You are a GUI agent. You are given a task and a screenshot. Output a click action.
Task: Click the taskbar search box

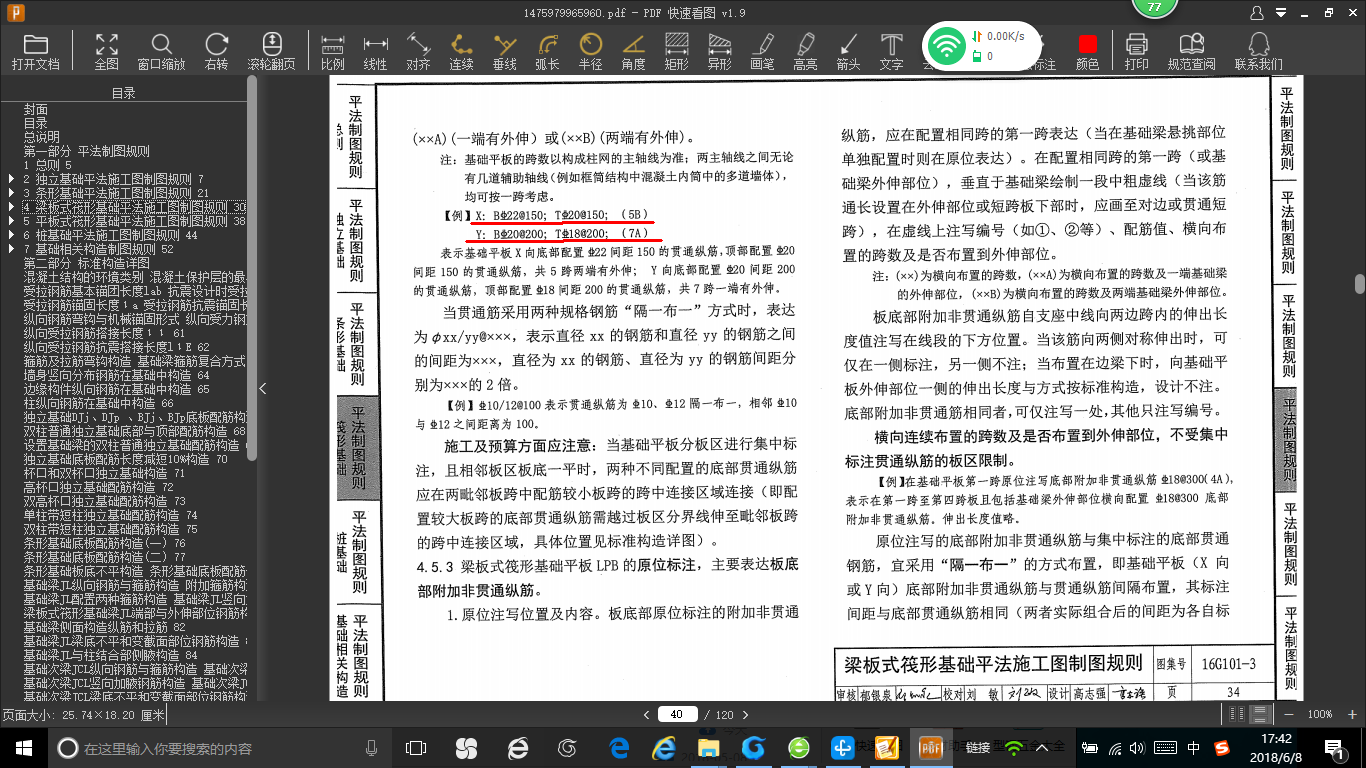coord(217,747)
